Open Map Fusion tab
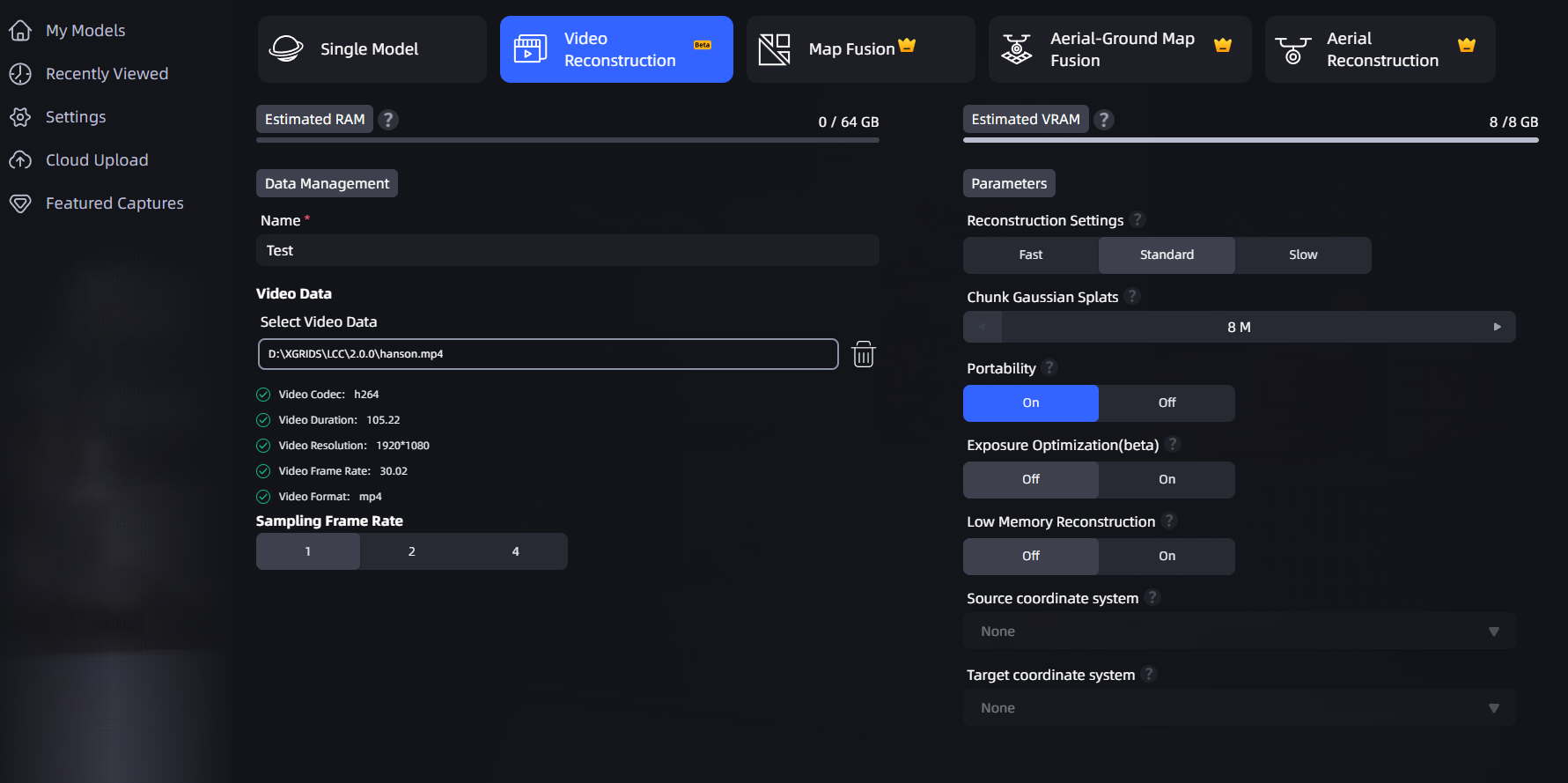 (x=861, y=49)
